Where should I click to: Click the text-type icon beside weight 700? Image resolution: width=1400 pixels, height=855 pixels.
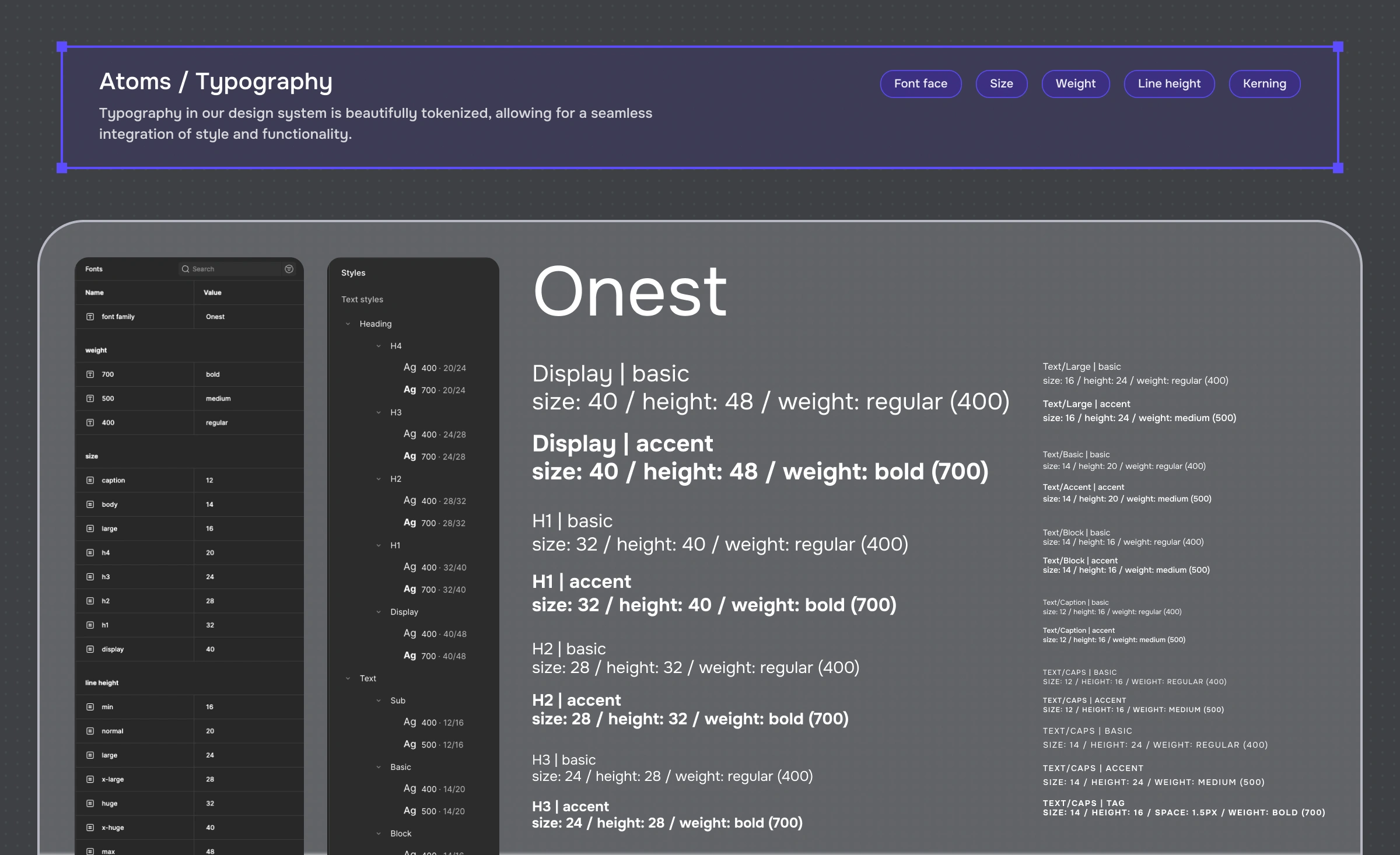click(90, 374)
